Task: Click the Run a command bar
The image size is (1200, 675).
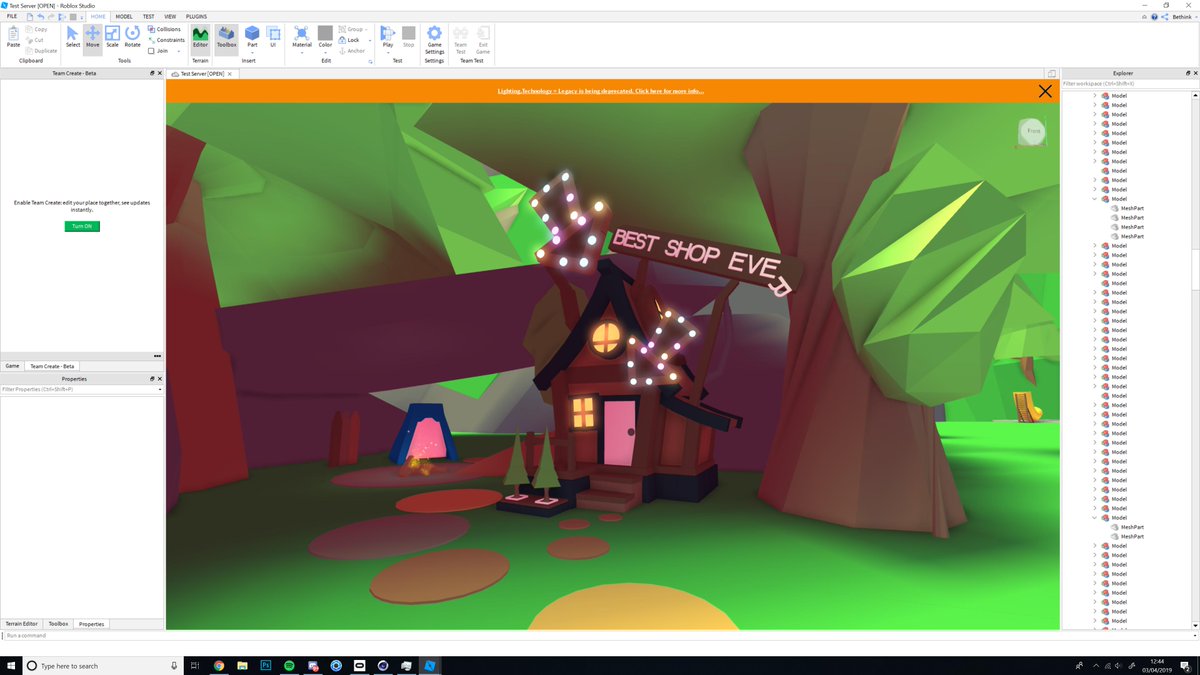Action: coord(600,635)
